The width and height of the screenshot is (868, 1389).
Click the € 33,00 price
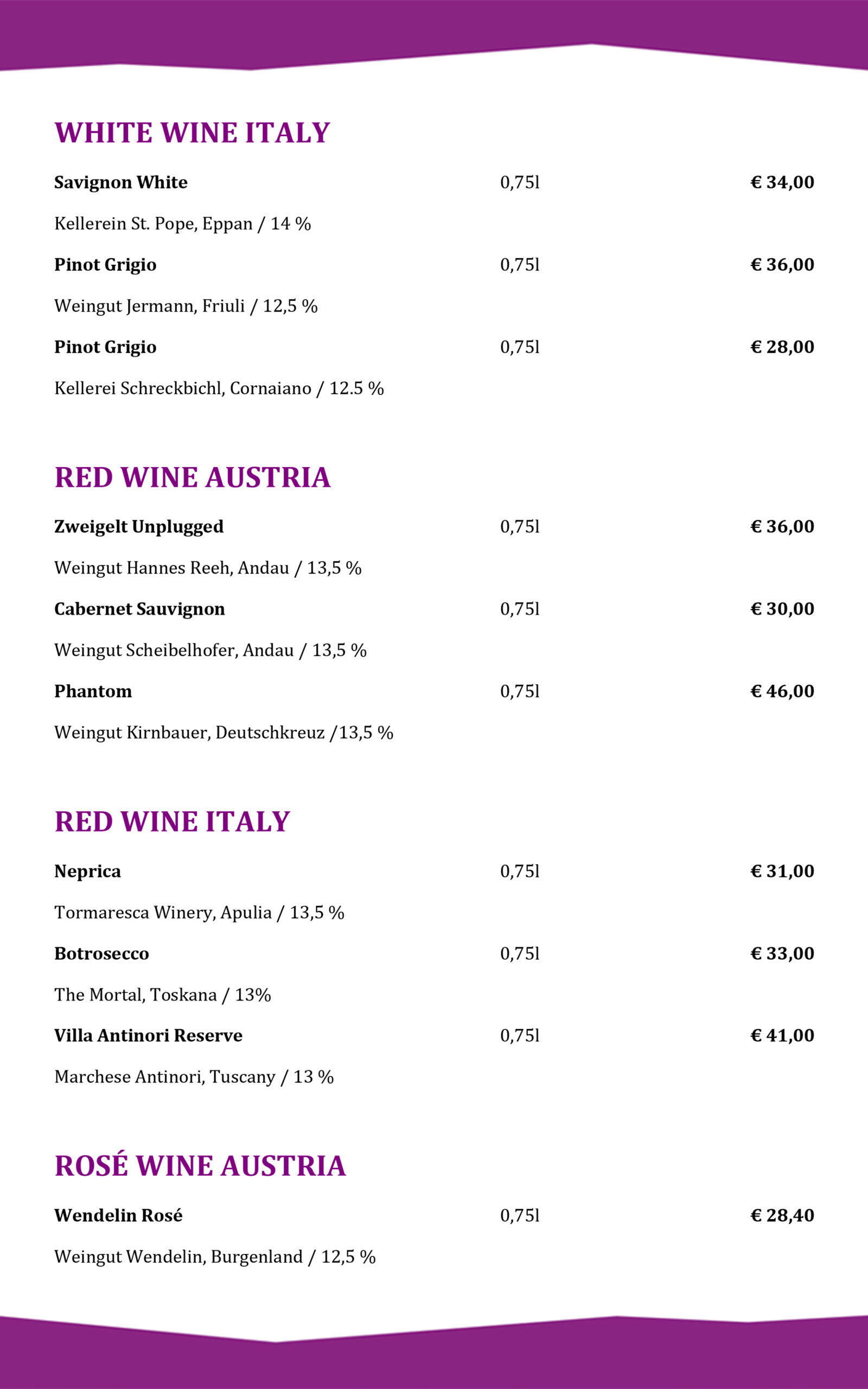tap(782, 954)
